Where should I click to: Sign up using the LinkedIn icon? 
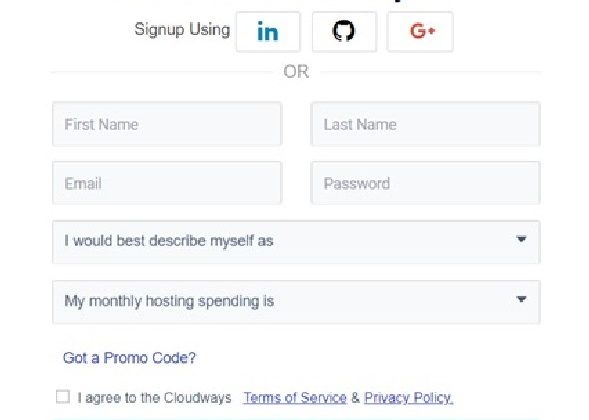268,32
